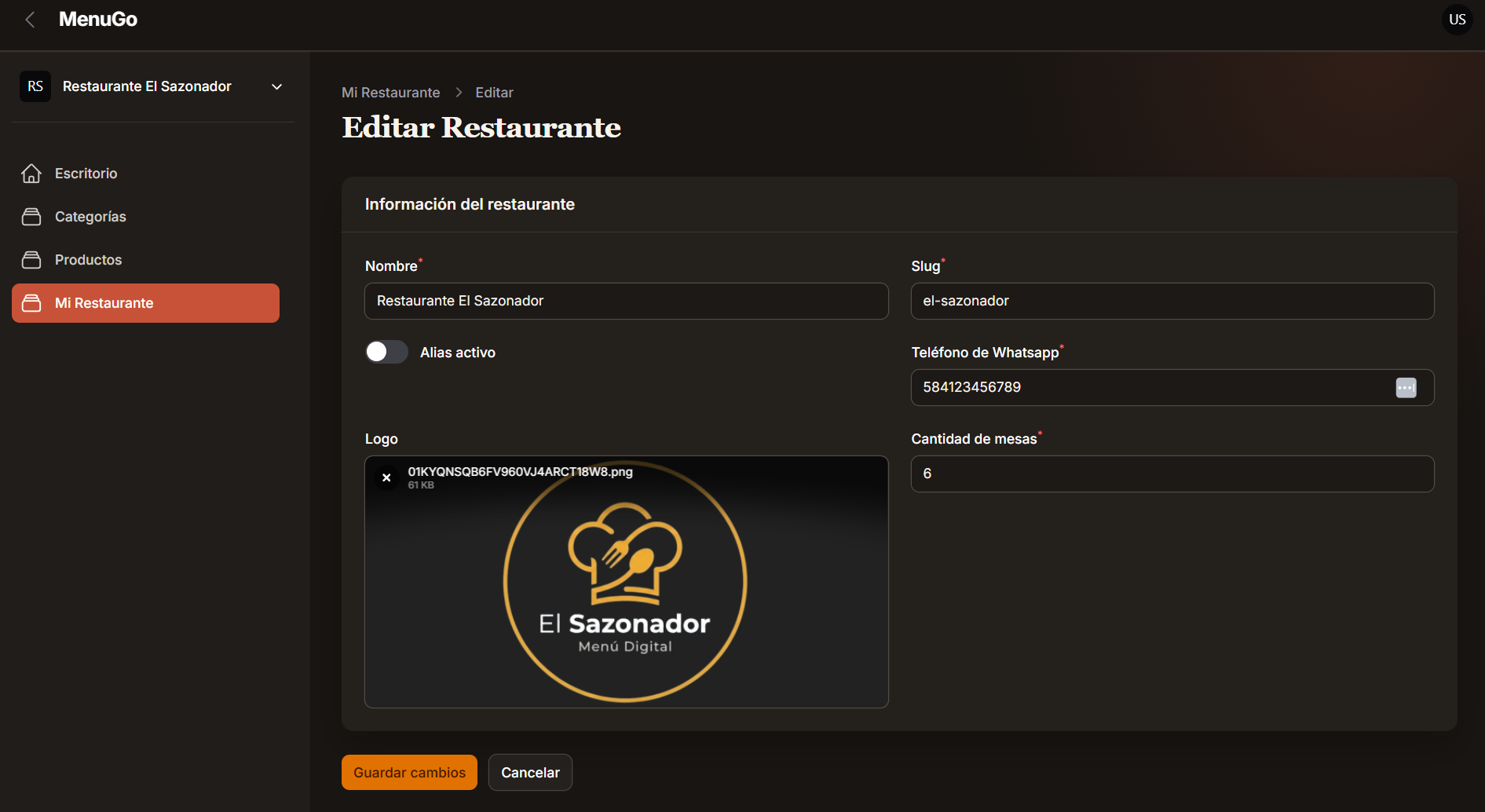This screenshot has width=1485, height=812.
Task: Expand the Restaurante El Sazonador switcher chevron
Action: tap(276, 86)
